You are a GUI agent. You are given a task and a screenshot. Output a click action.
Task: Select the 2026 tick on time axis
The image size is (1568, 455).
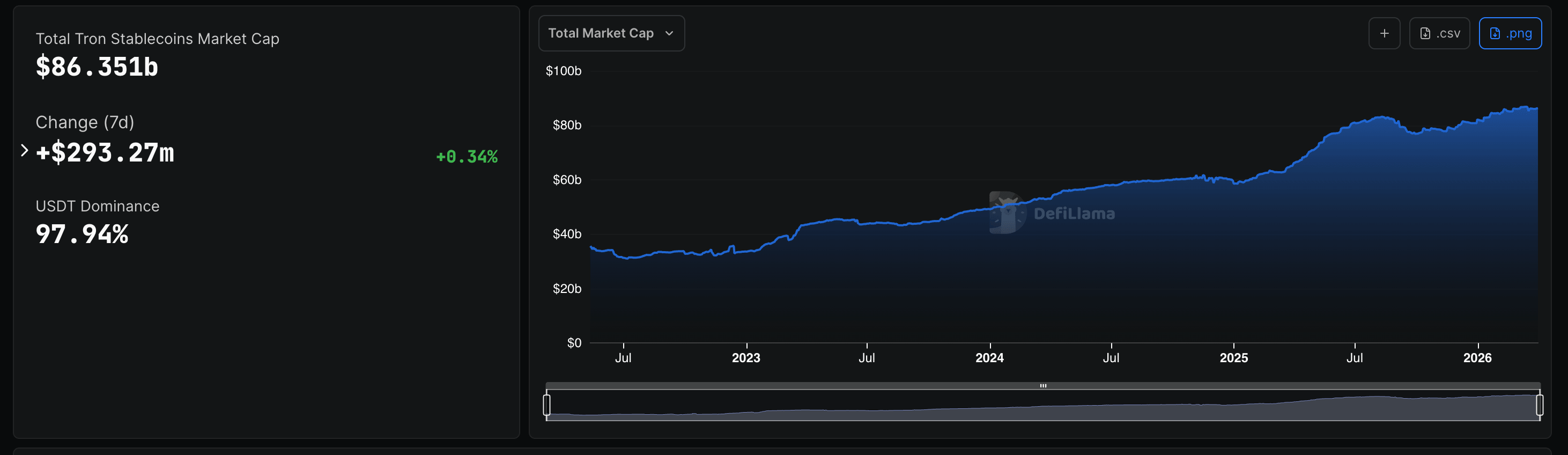pos(1477,357)
